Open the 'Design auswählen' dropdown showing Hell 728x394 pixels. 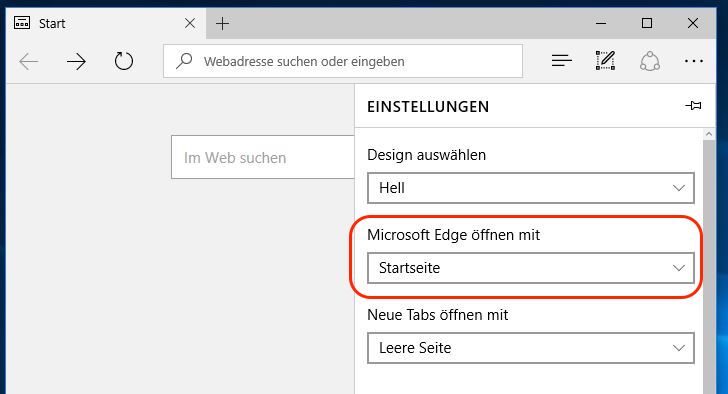[531, 188]
